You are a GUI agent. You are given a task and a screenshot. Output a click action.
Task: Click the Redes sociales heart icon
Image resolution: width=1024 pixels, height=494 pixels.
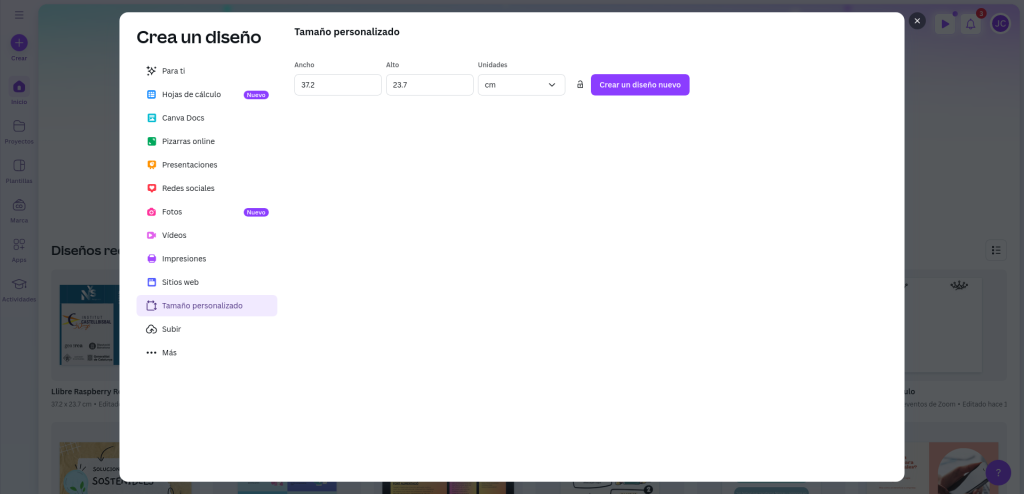pyautogui.click(x=152, y=188)
